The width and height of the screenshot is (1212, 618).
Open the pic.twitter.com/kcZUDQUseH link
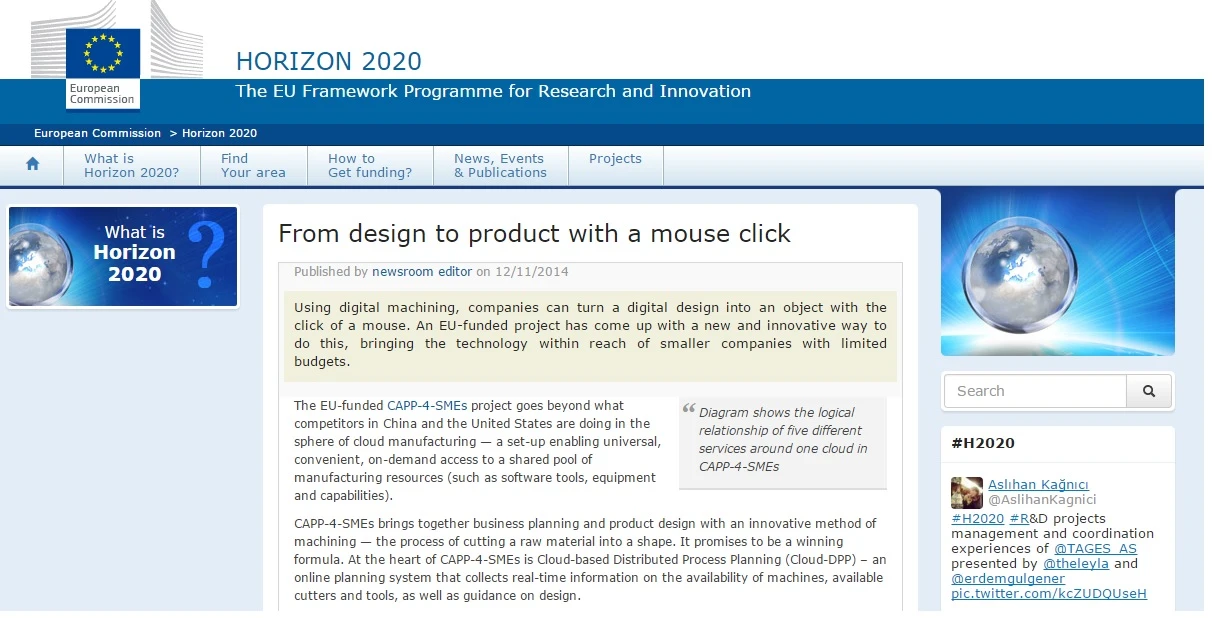(x=1049, y=594)
